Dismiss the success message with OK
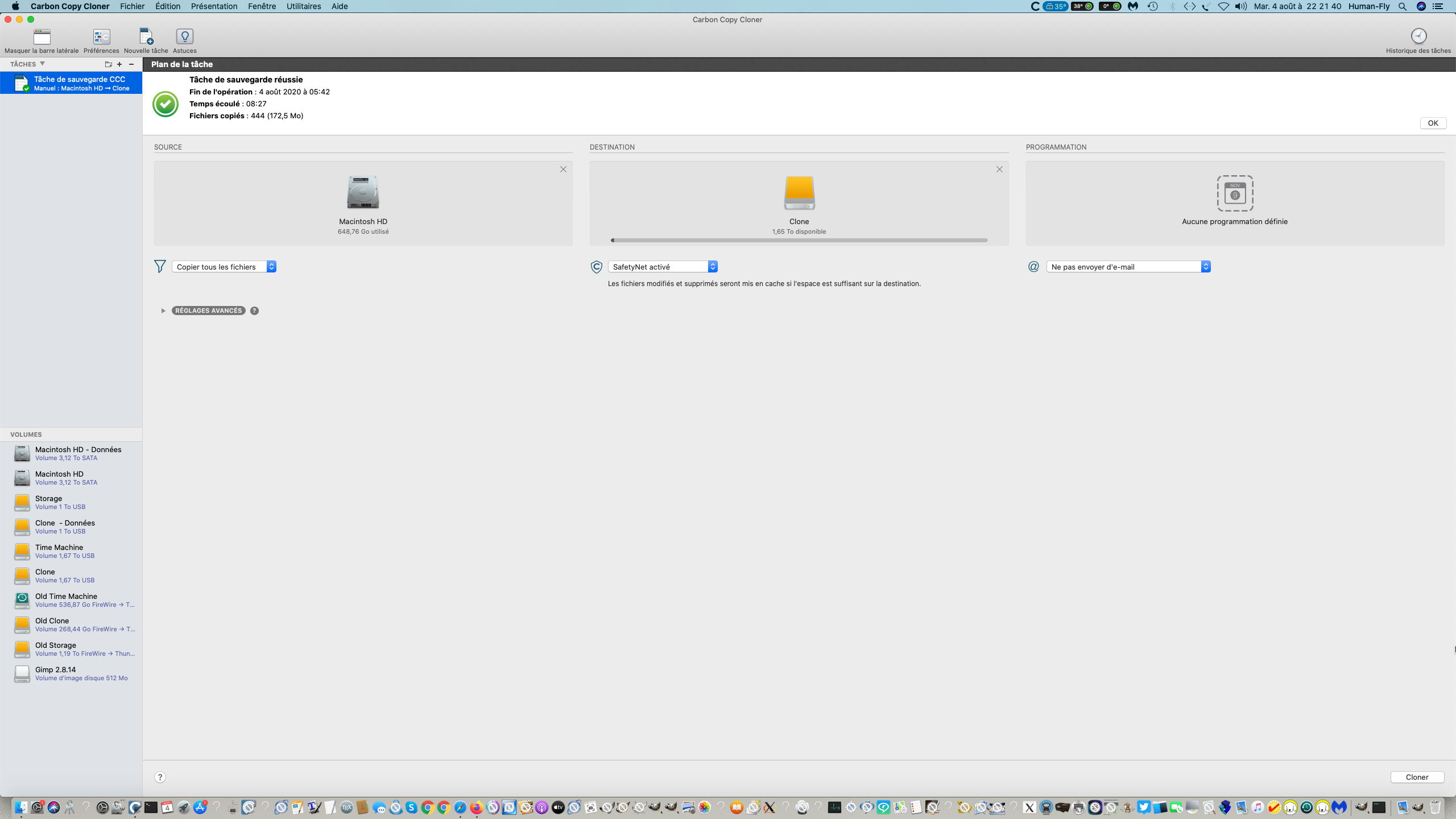1456x819 pixels. (x=1433, y=123)
